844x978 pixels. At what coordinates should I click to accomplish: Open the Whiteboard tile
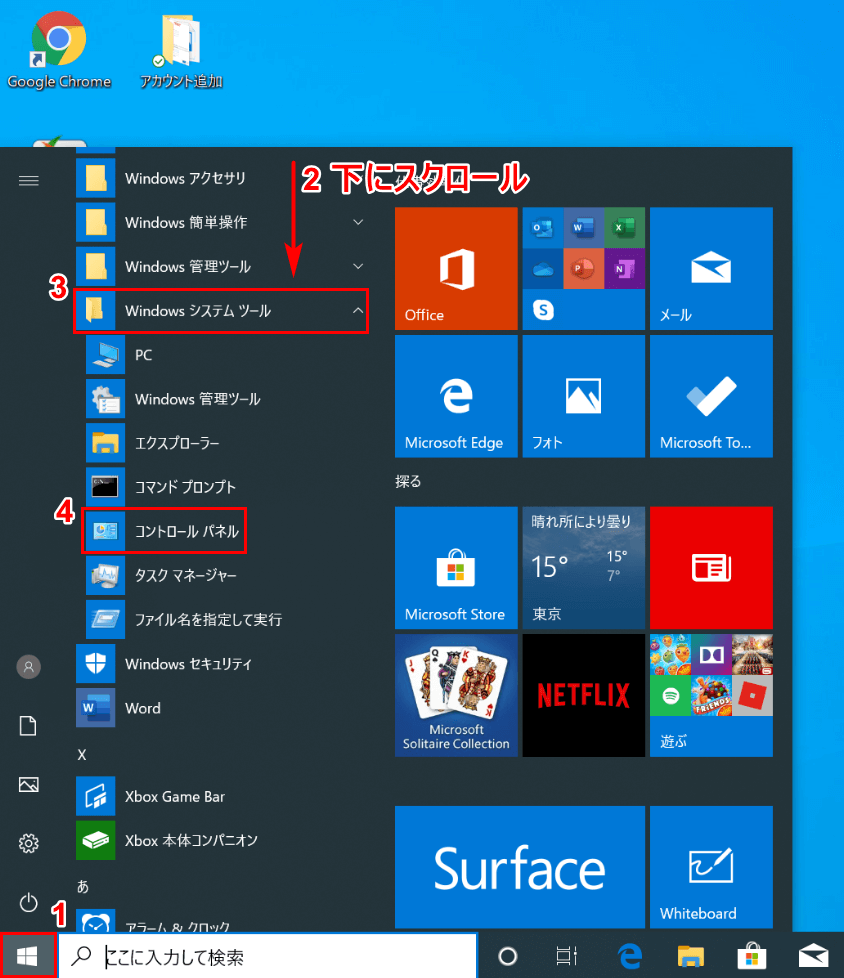click(711, 867)
